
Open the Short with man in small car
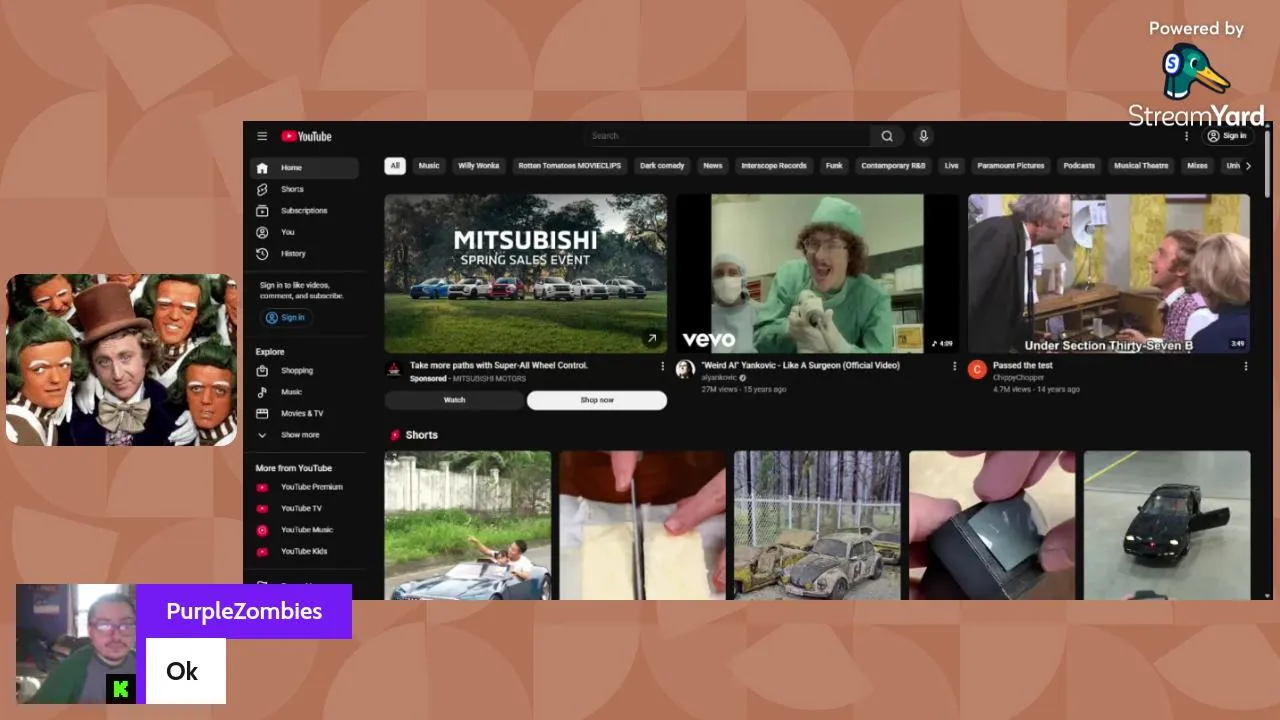click(x=468, y=525)
